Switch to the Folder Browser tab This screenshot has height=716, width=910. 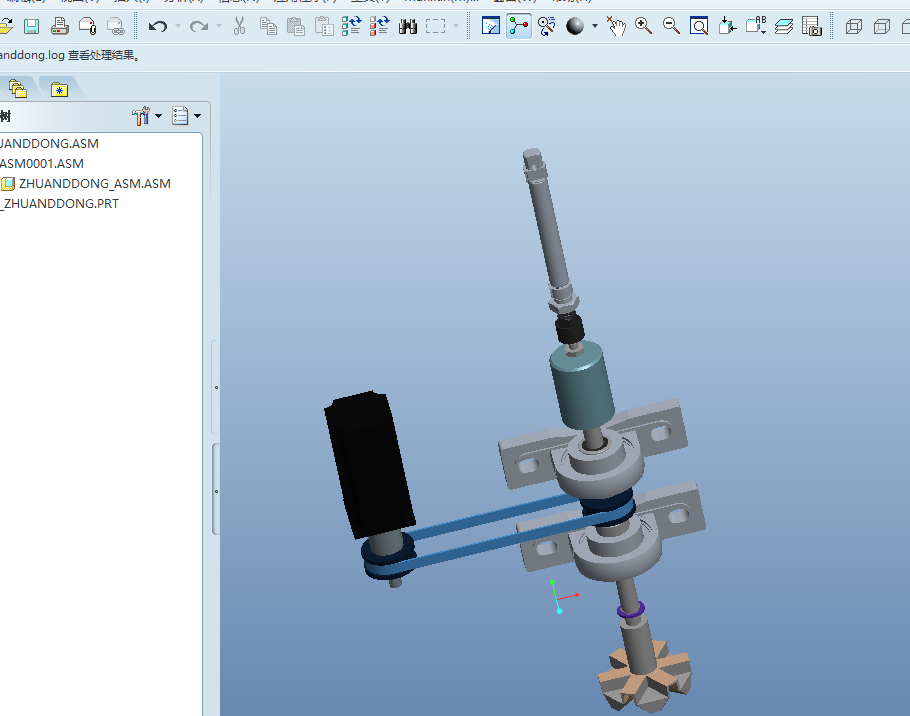pos(18,89)
